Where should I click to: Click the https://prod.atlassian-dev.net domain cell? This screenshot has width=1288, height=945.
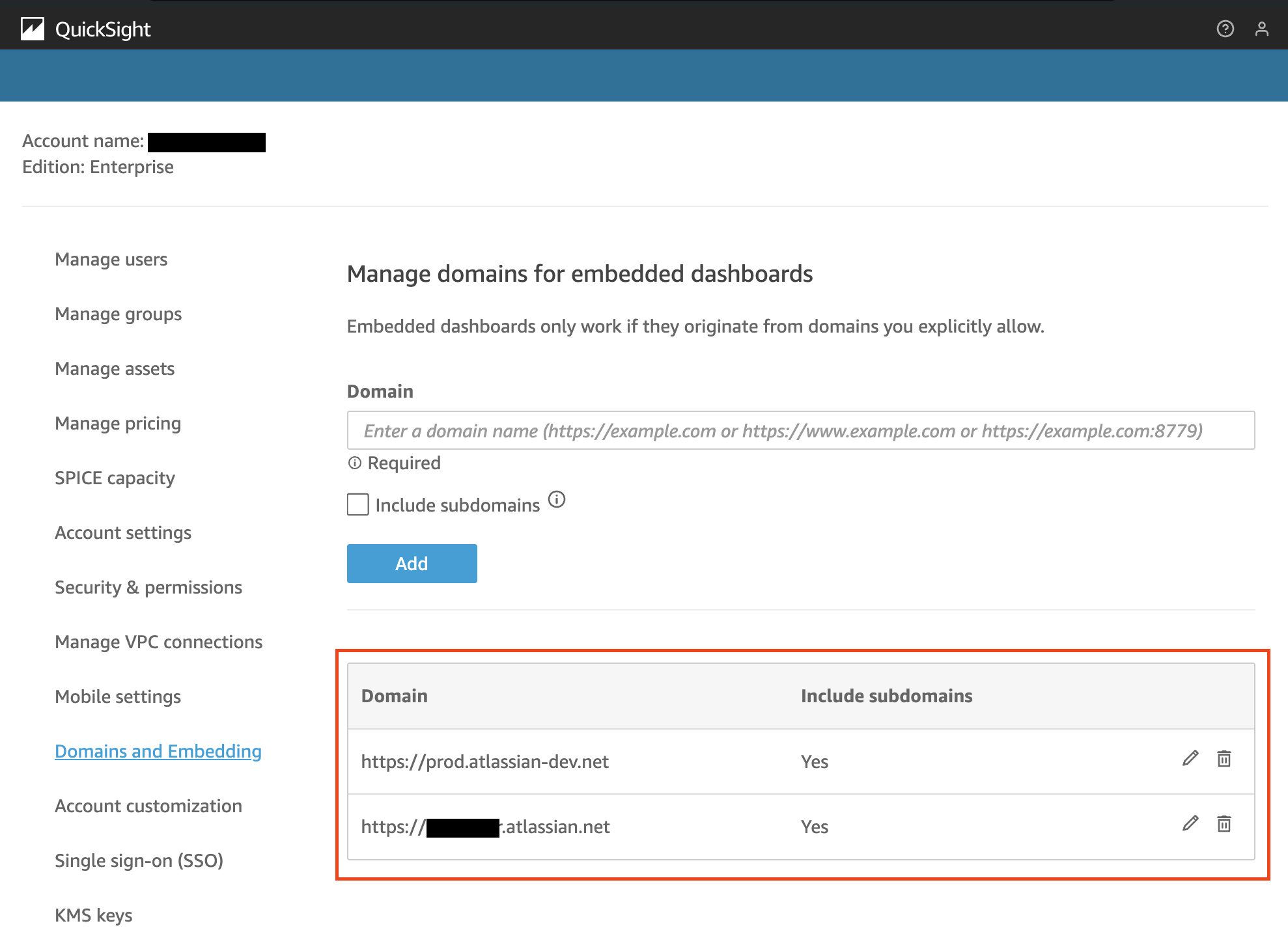pos(485,762)
